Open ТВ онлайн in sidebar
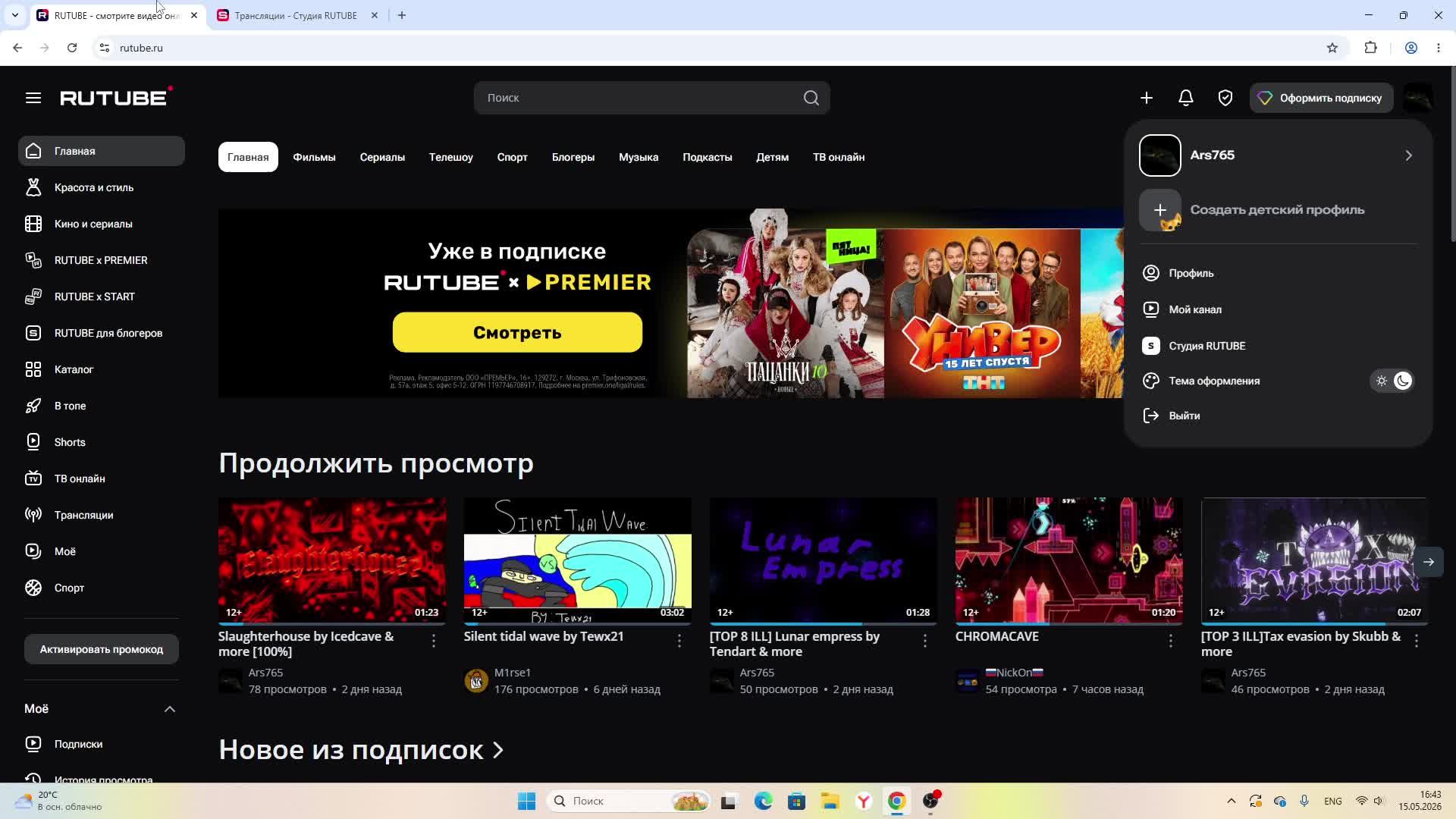Image resolution: width=1456 pixels, height=819 pixels. pyautogui.click(x=102, y=479)
